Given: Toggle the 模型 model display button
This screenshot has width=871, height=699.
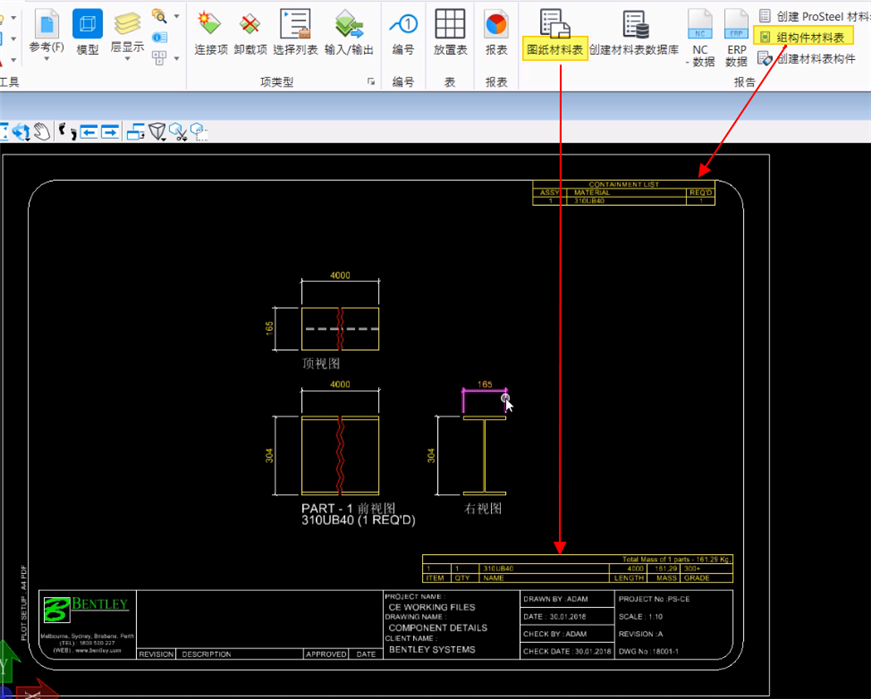Looking at the screenshot, I should [87, 24].
